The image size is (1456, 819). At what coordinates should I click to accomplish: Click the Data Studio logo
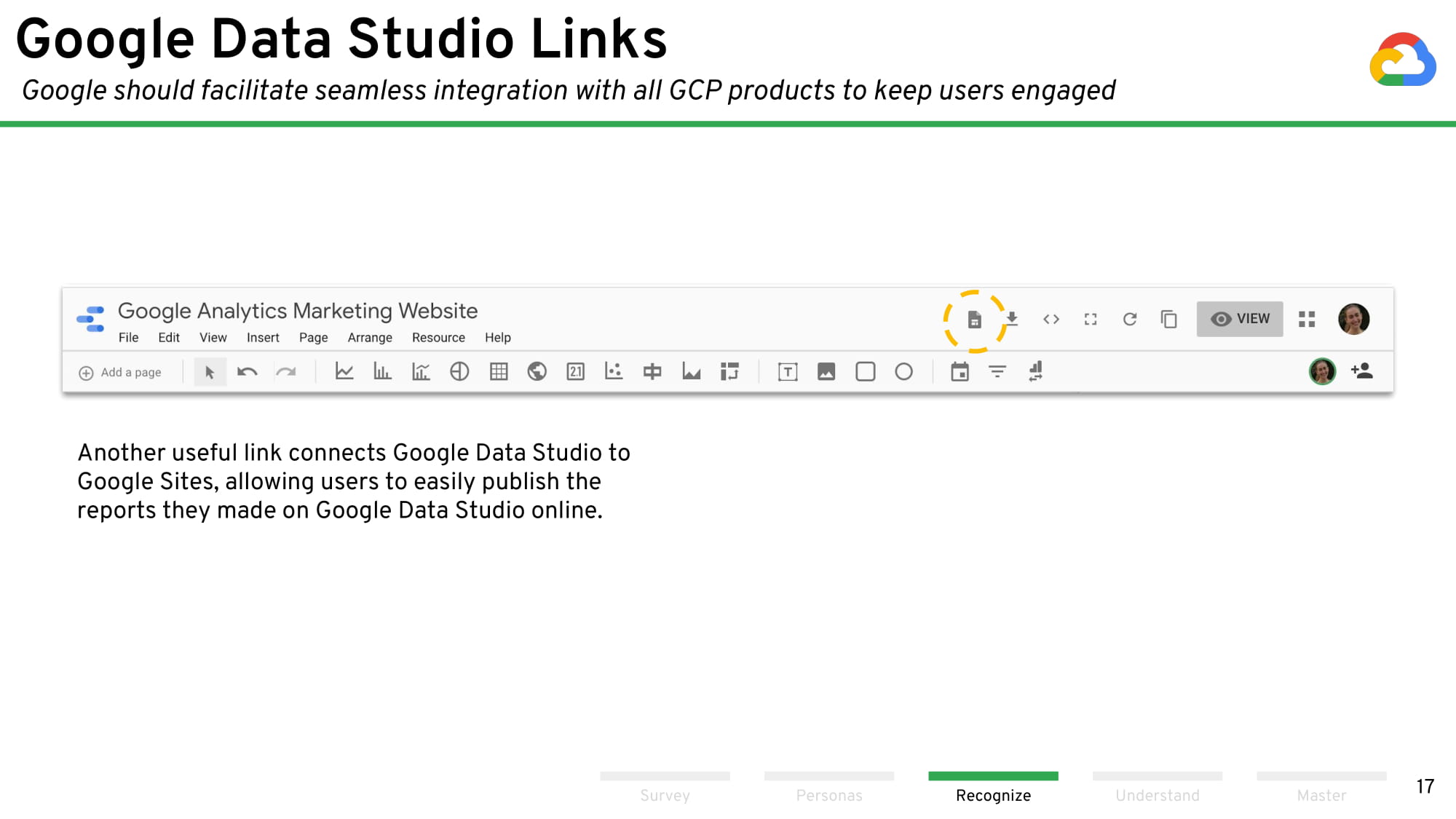click(91, 319)
